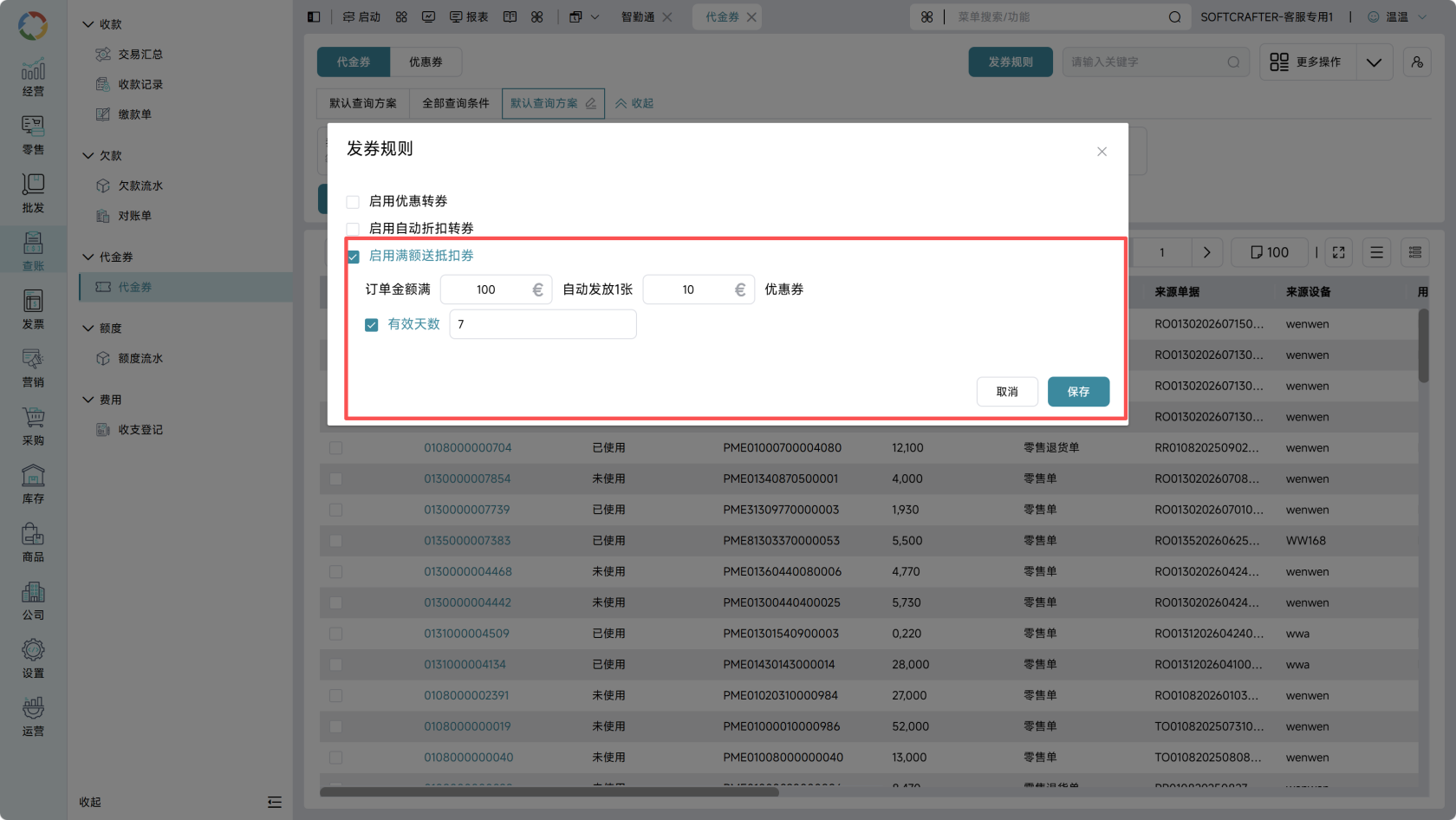Click the horizontal scrollbar under the table

(x=549, y=792)
